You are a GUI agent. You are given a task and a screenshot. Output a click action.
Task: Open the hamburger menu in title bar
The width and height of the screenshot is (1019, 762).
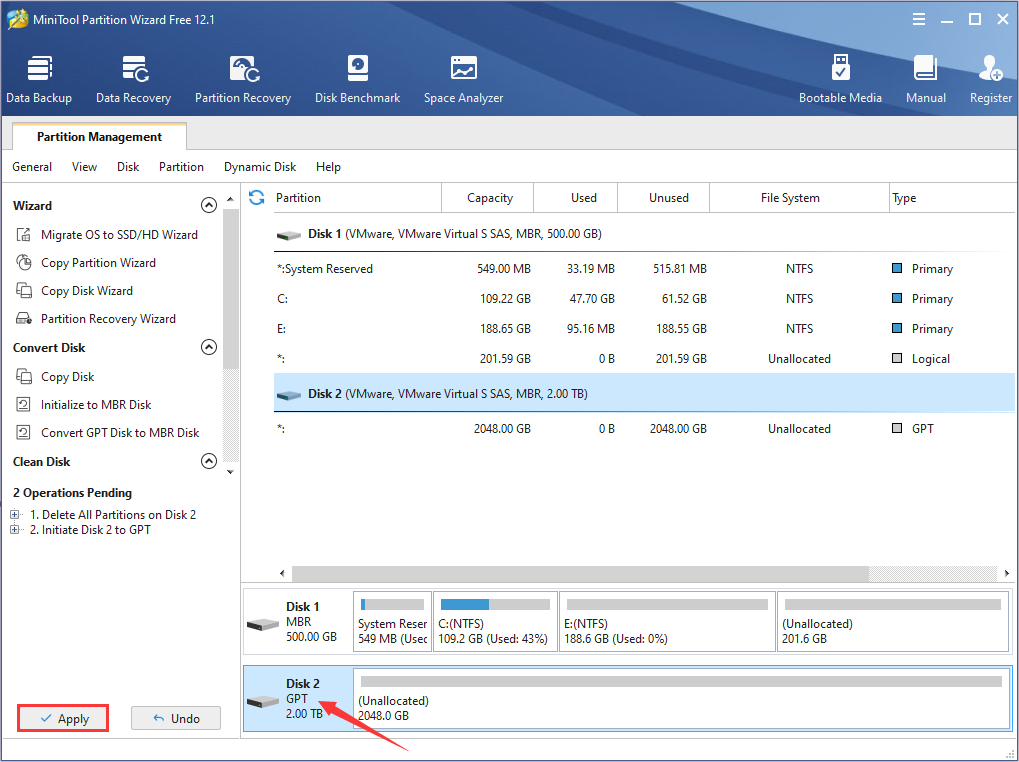pos(919,19)
